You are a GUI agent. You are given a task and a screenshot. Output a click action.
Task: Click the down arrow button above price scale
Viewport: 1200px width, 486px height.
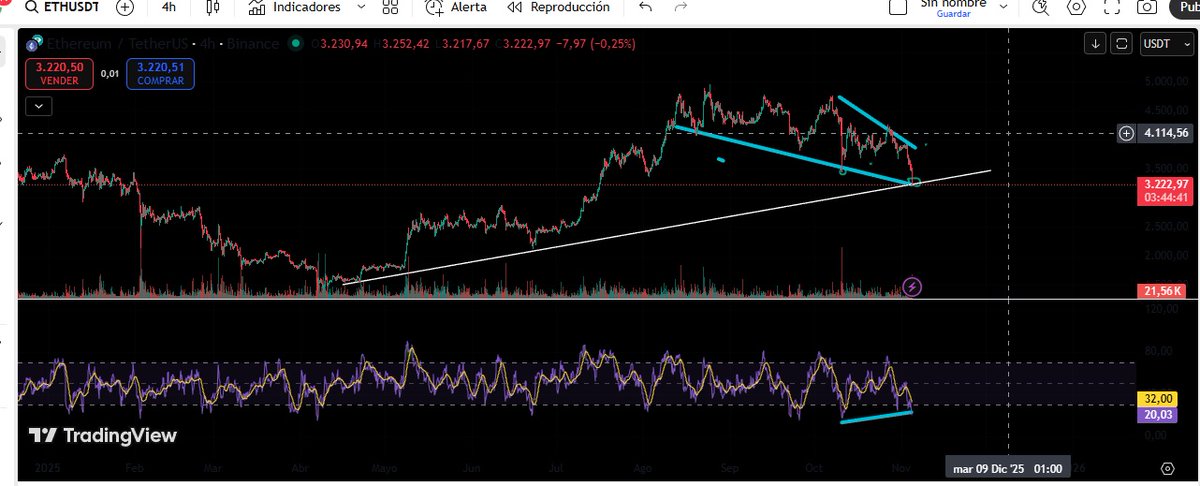pos(1097,44)
